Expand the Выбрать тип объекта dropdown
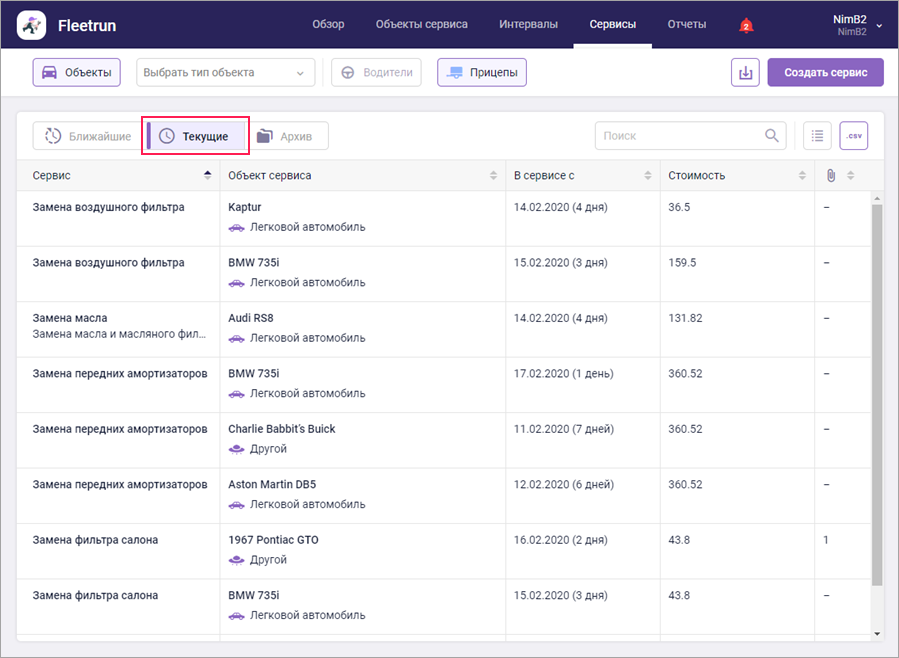Image resolution: width=899 pixels, height=658 pixels. 225,73
